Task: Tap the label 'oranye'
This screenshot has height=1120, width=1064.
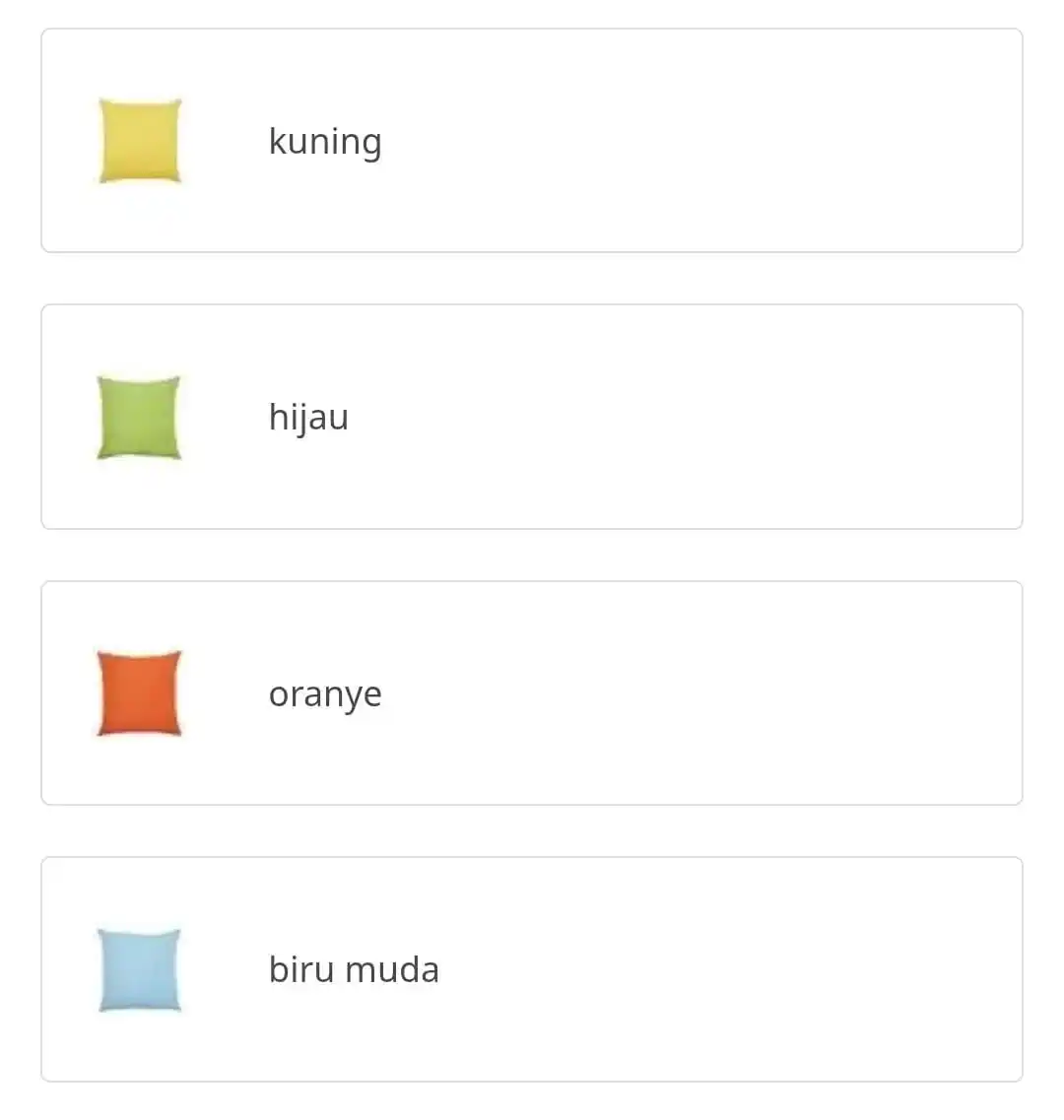Action: pos(325,693)
